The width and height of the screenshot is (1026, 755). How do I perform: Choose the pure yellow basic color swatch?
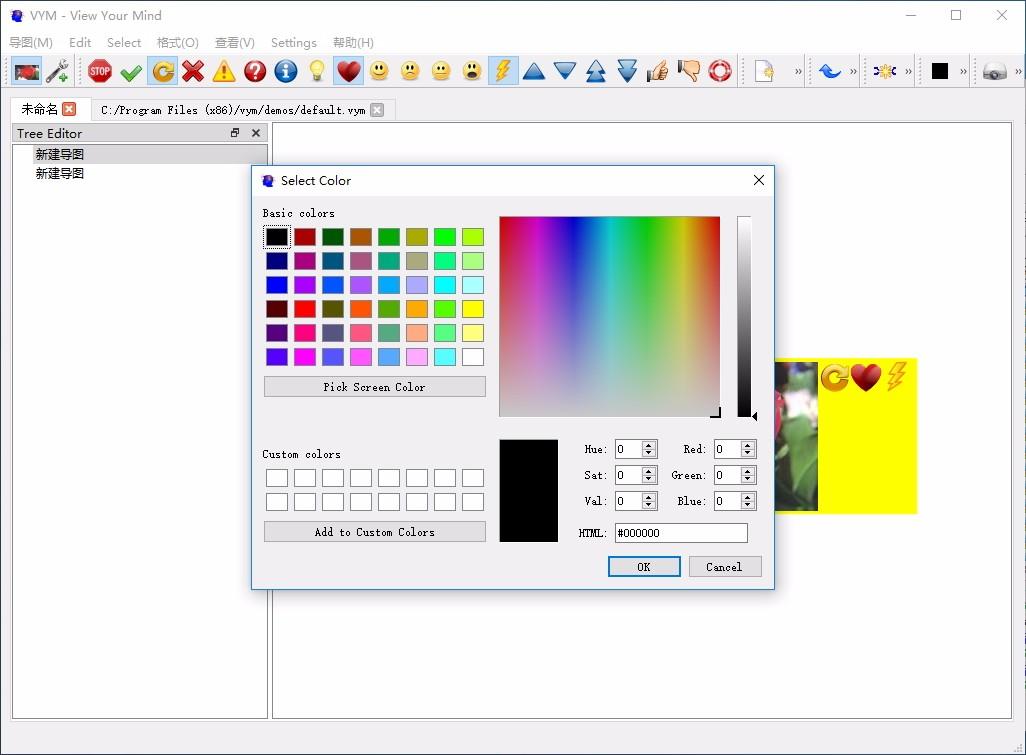(472, 309)
